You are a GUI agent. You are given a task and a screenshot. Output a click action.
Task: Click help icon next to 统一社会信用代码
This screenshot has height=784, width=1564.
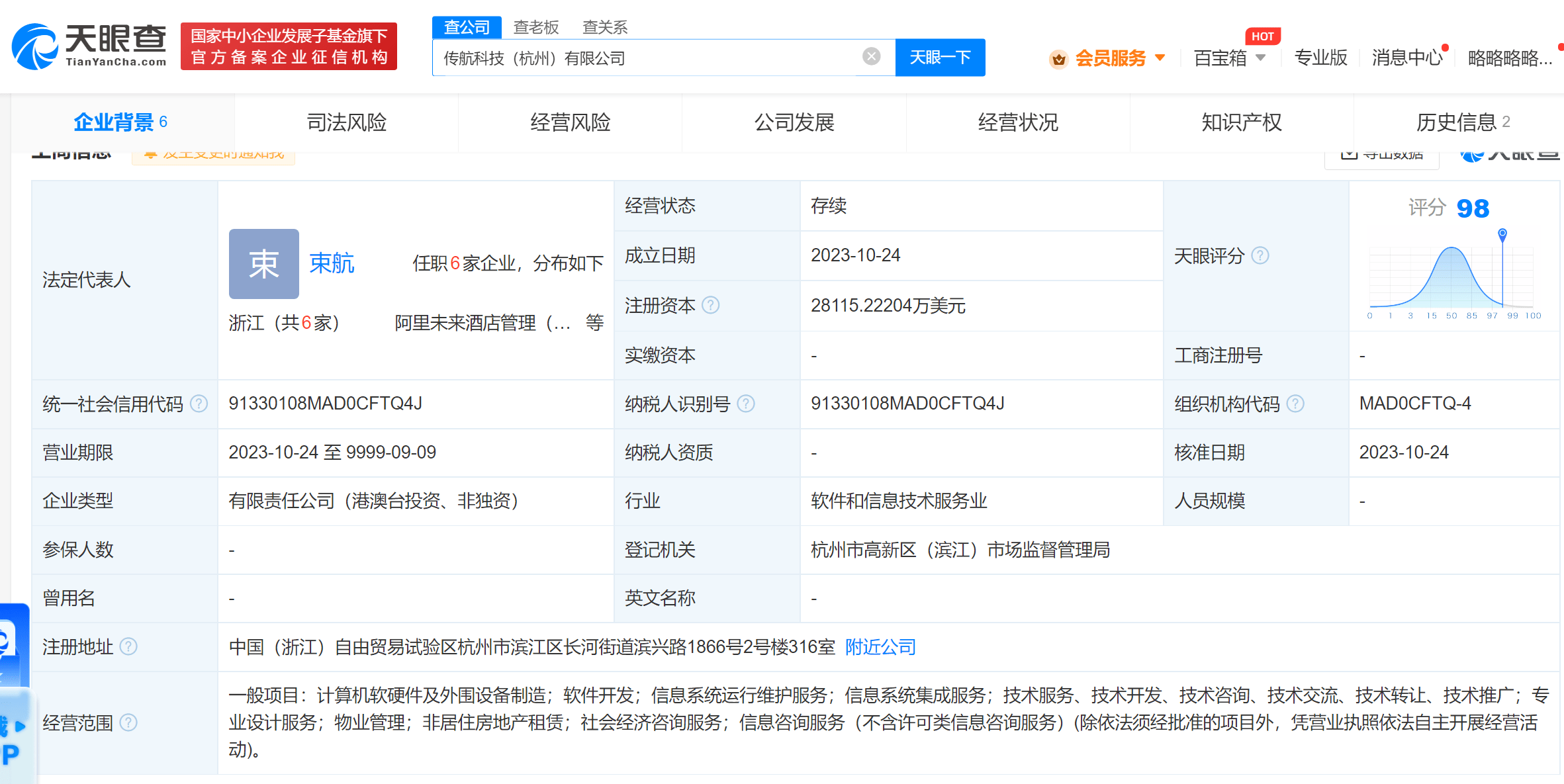pos(199,404)
